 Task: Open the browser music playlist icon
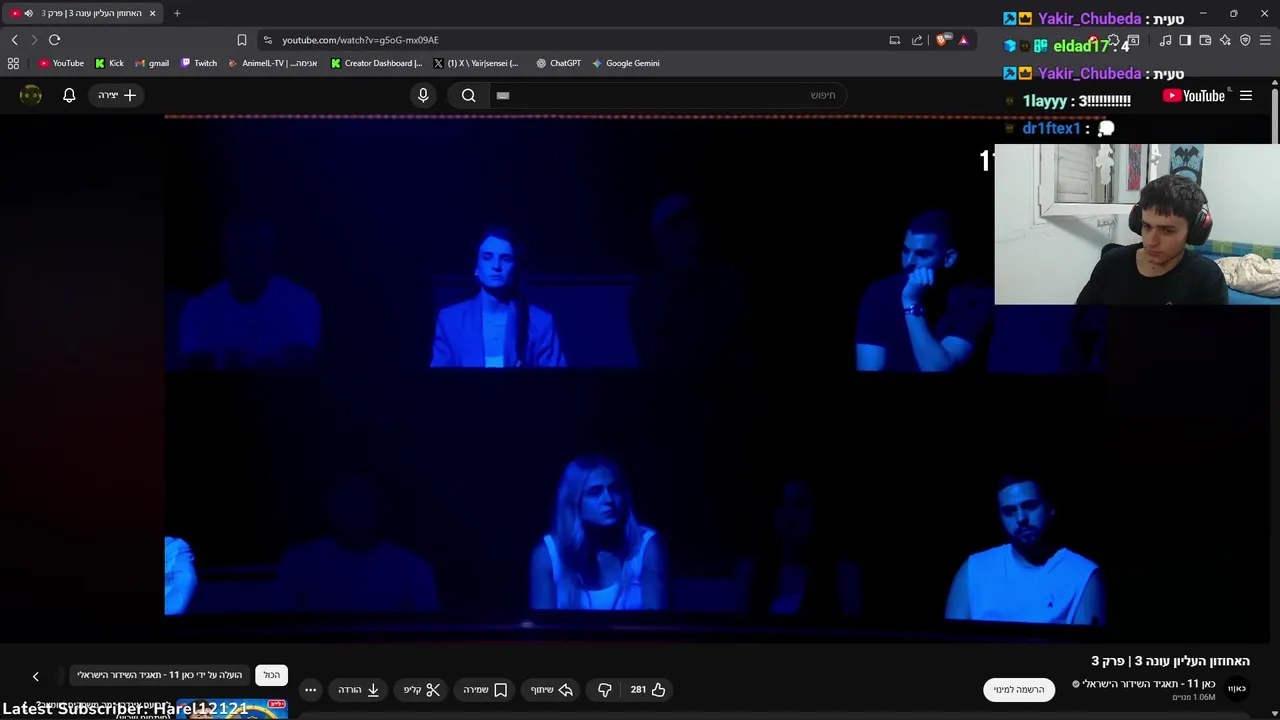1165,40
